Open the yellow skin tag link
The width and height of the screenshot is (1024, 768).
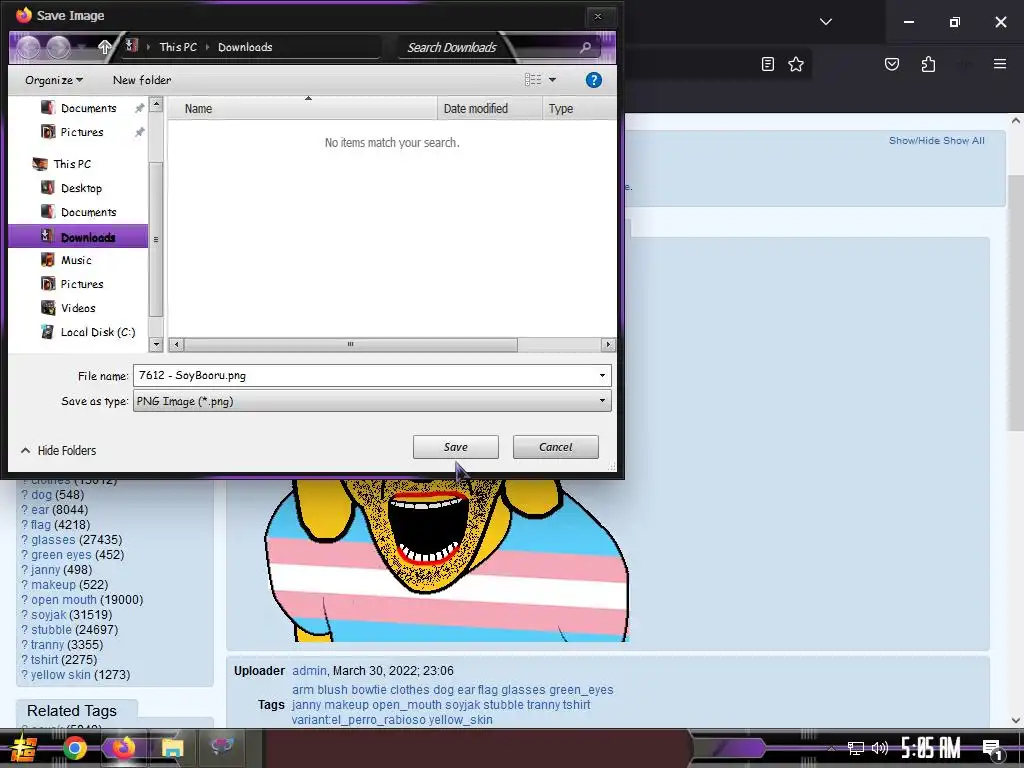pyautogui.click(x=61, y=675)
